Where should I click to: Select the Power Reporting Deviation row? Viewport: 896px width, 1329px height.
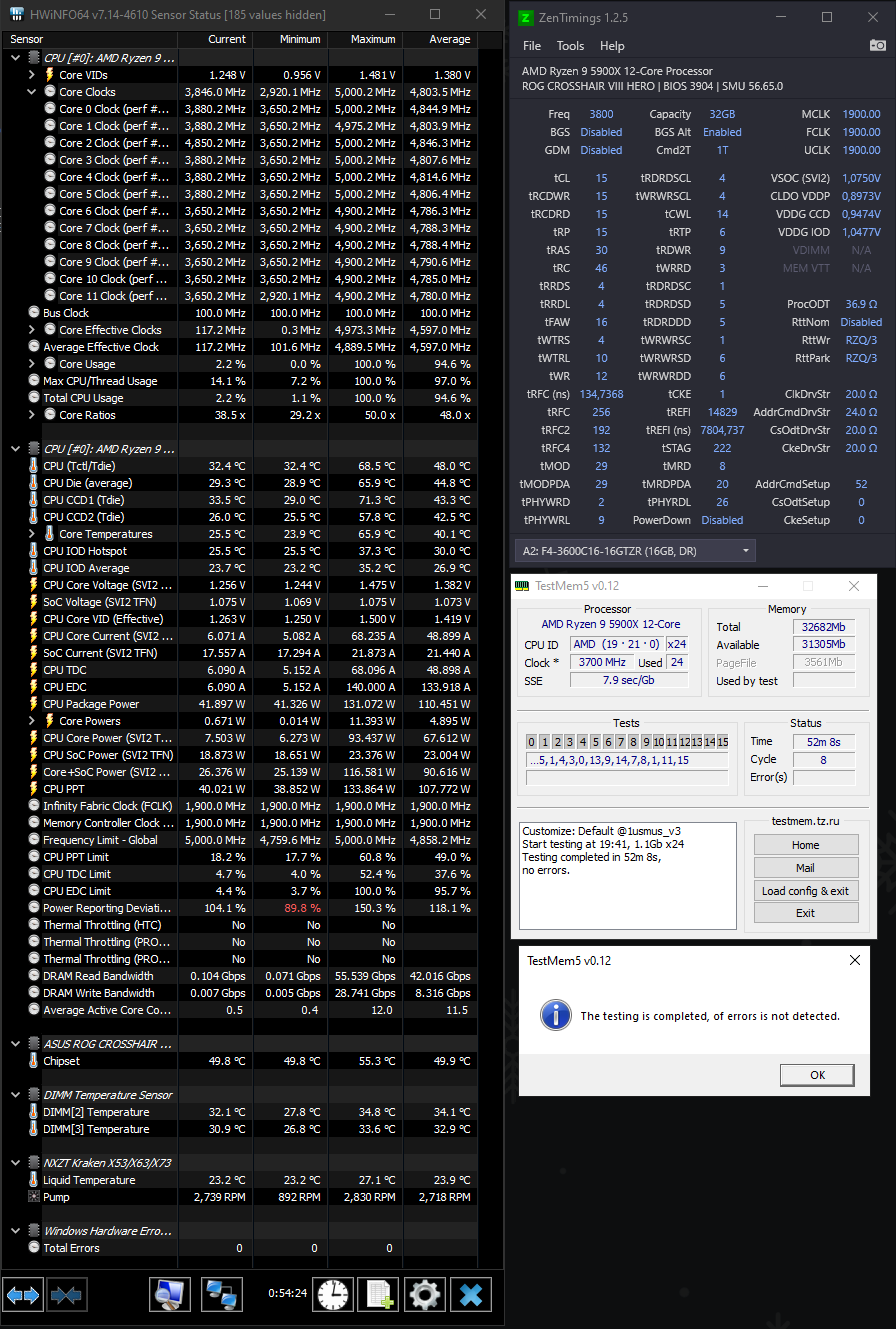click(239, 908)
